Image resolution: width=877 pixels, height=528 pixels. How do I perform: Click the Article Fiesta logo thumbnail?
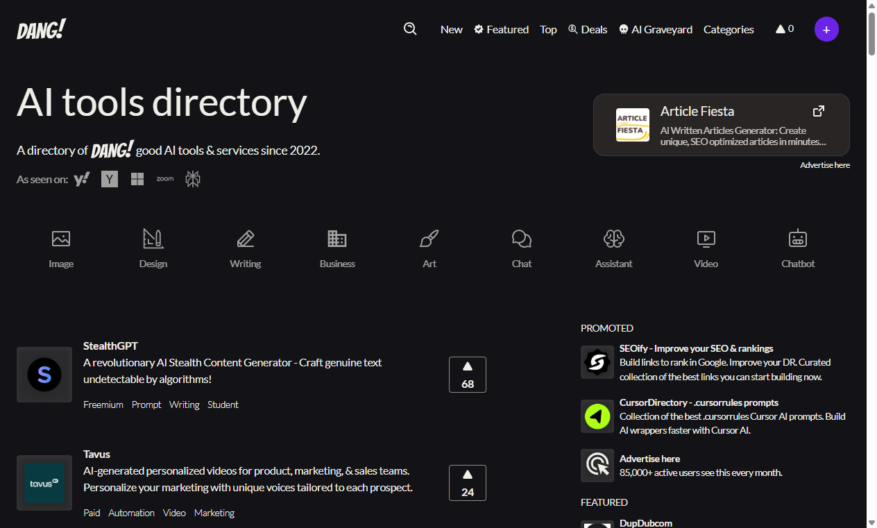coord(633,125)
